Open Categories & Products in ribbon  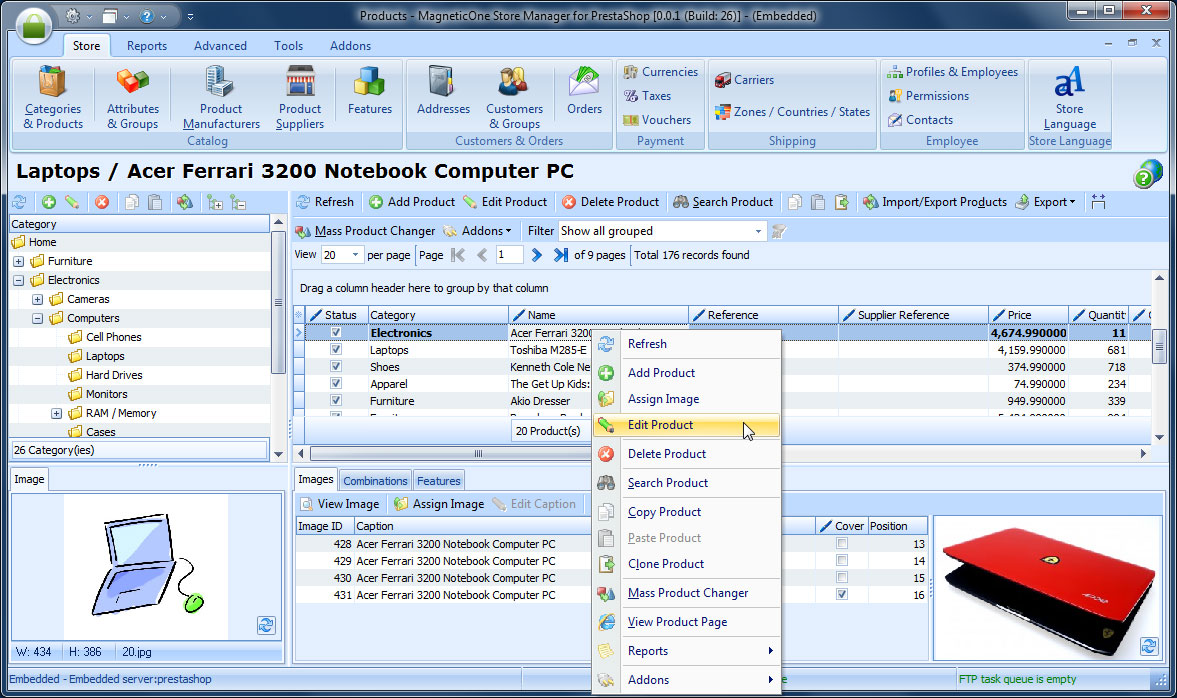53,98
